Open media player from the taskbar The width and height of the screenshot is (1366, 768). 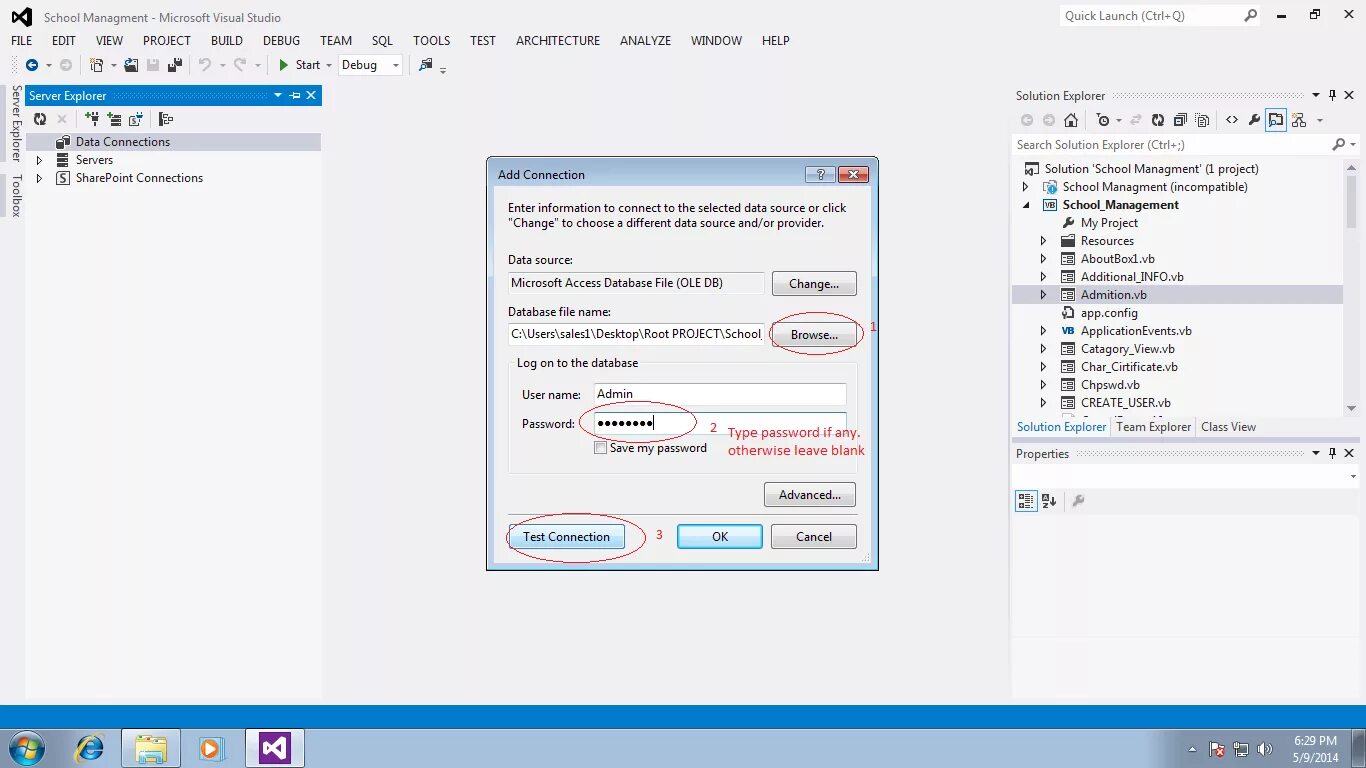click(x=211, y=748)
